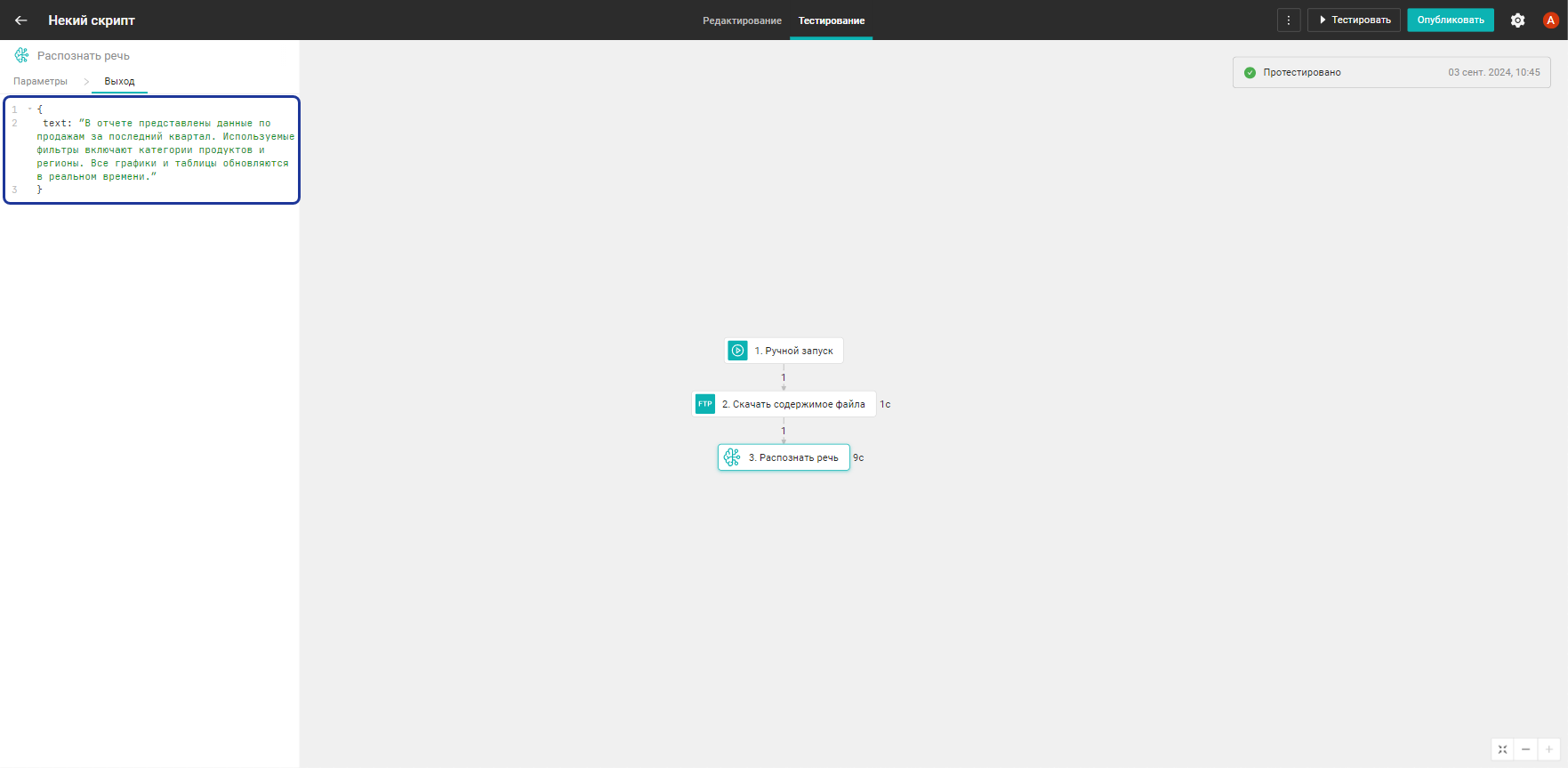Open the user avatar 'A' menu
1568x768 pixels.
click(1550, 20)
